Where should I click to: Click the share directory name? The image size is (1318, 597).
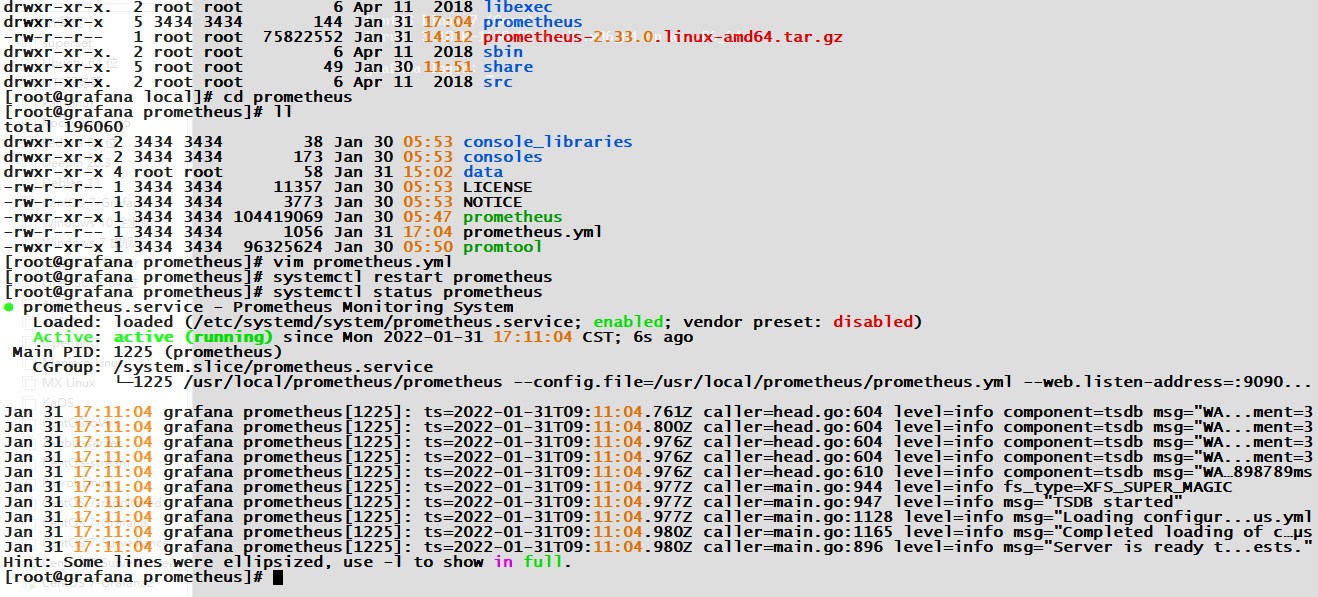(508, 67)
